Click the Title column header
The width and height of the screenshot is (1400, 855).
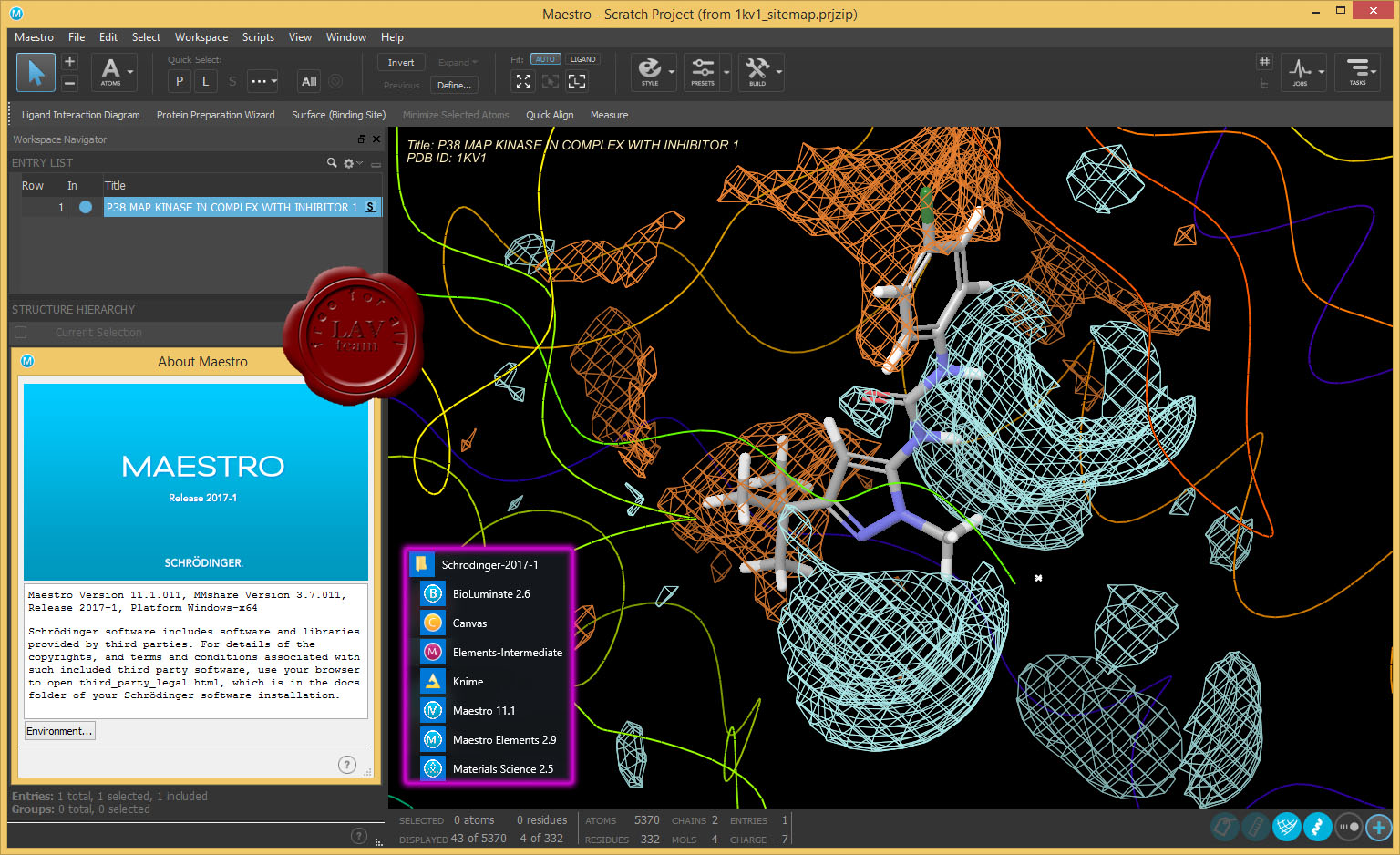point(115,185)
